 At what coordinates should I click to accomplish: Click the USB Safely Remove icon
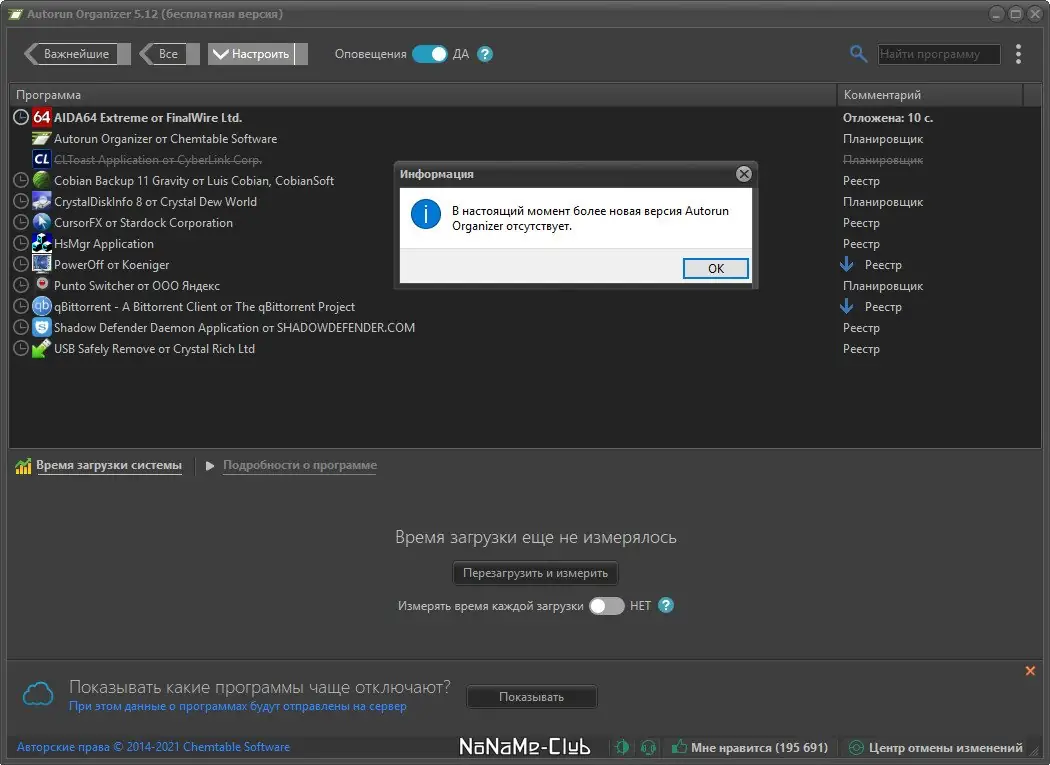tap(42, 348)
